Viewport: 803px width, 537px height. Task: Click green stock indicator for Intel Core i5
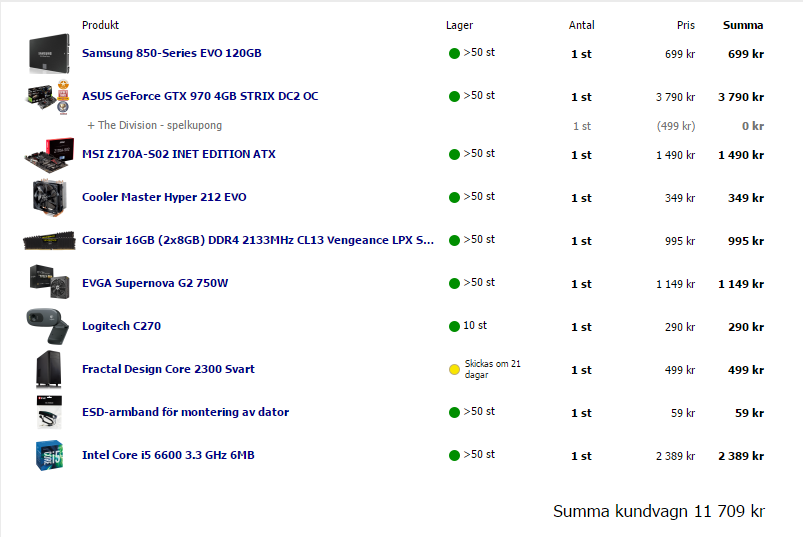pos(454,455)
